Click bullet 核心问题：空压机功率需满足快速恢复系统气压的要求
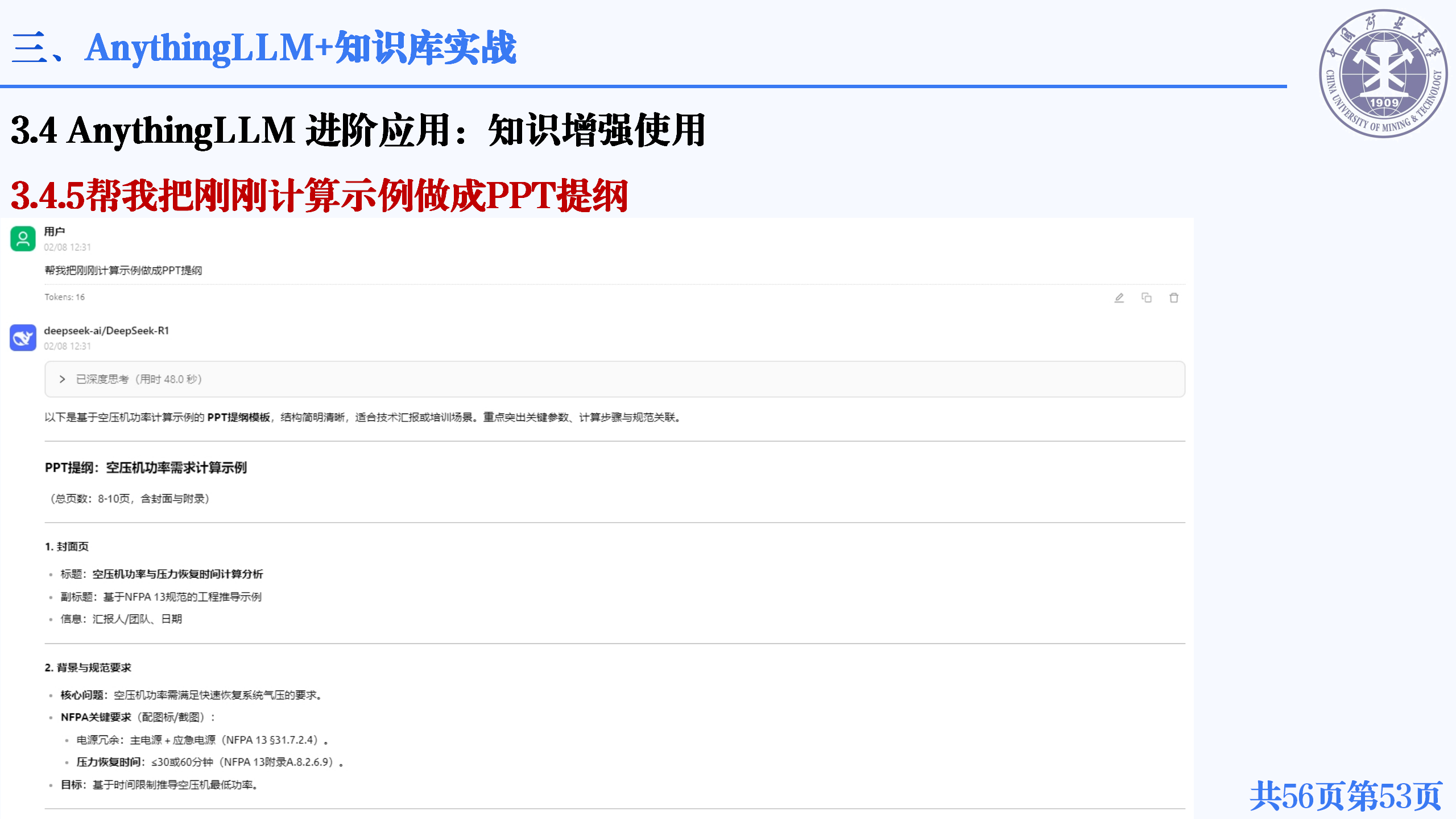The image size is (1456, 819). (x=192, y=695)
